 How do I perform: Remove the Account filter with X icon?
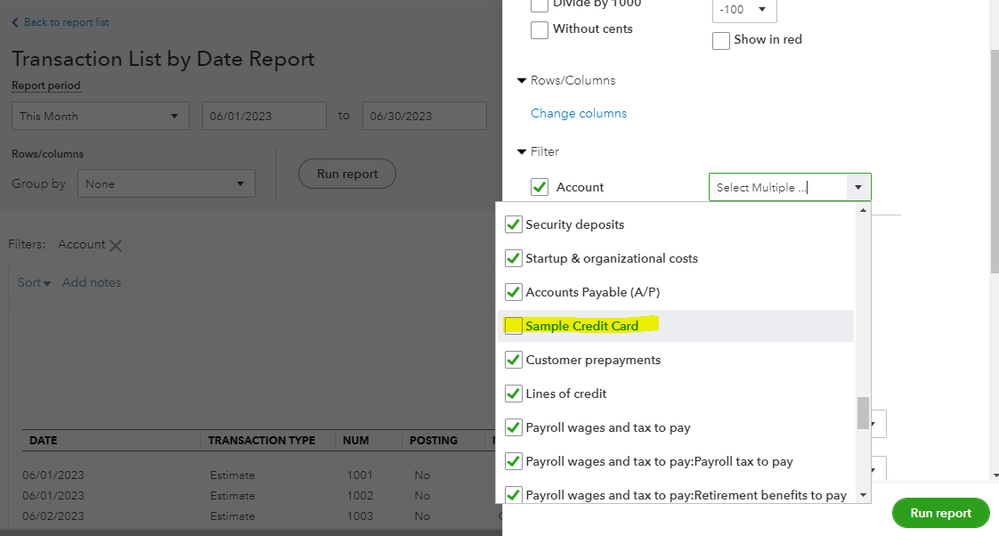(x=115, y=245)
